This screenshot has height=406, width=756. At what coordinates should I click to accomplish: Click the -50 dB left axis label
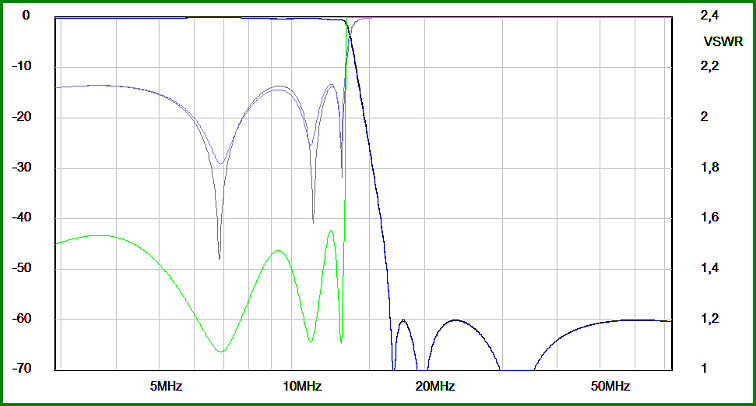pos(22,268)
